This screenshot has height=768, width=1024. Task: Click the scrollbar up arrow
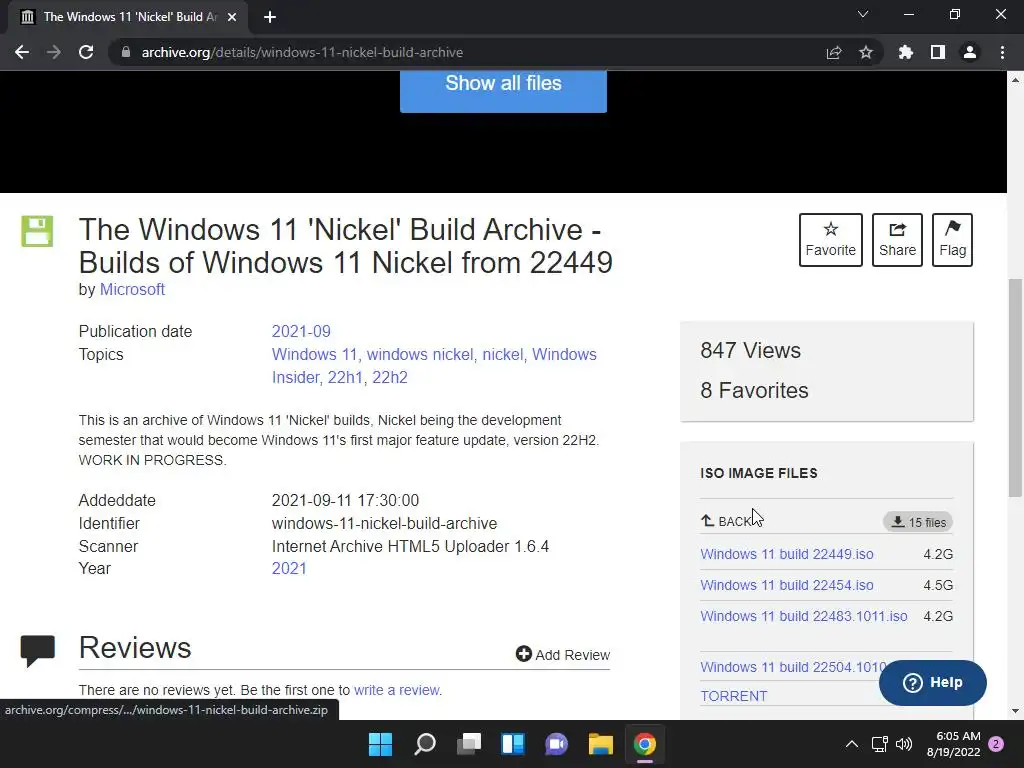click(x=1015, y=80)
